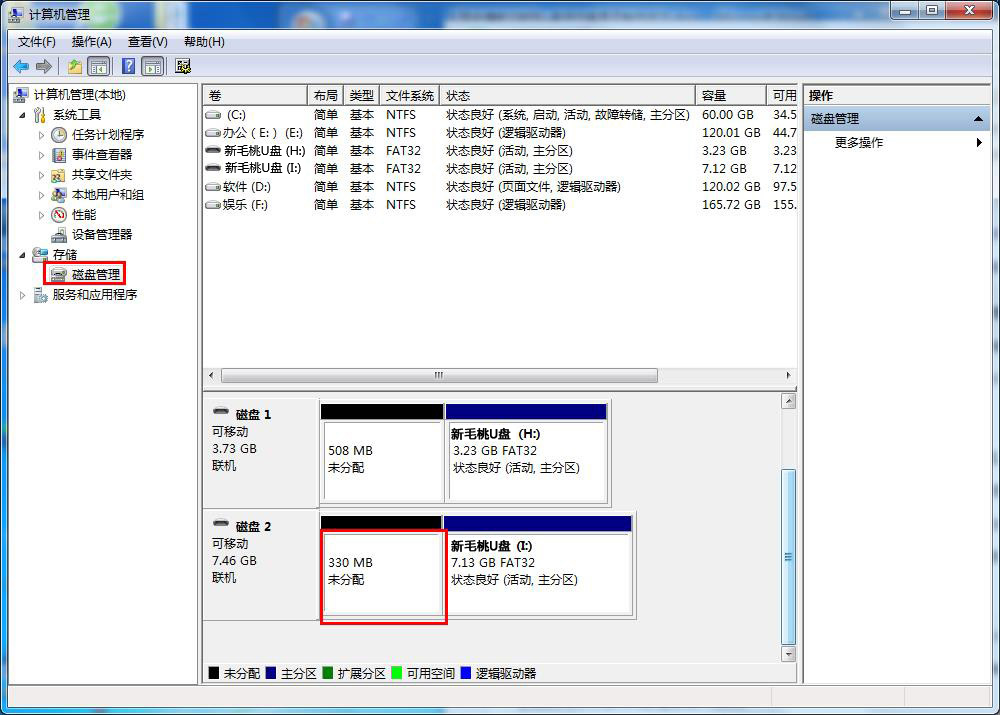Expand the 事件查看器 node arrow
The image size is (1000, 715).
click(41, 155)
